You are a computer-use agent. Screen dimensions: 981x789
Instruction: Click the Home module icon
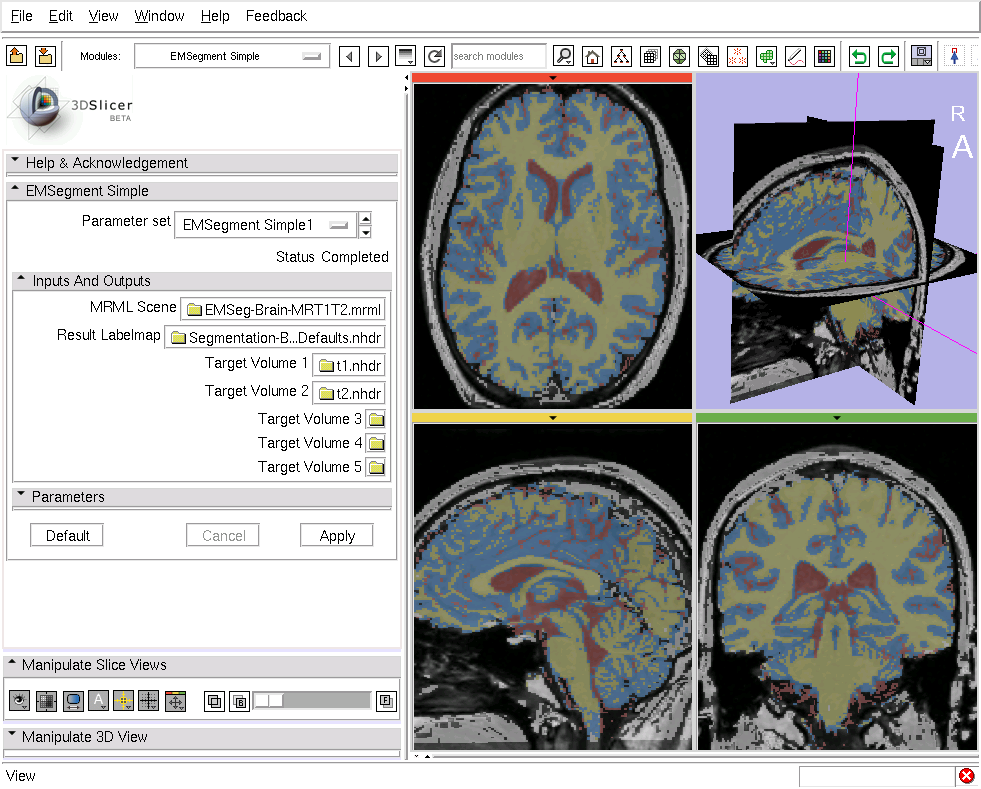coord(593,57)
